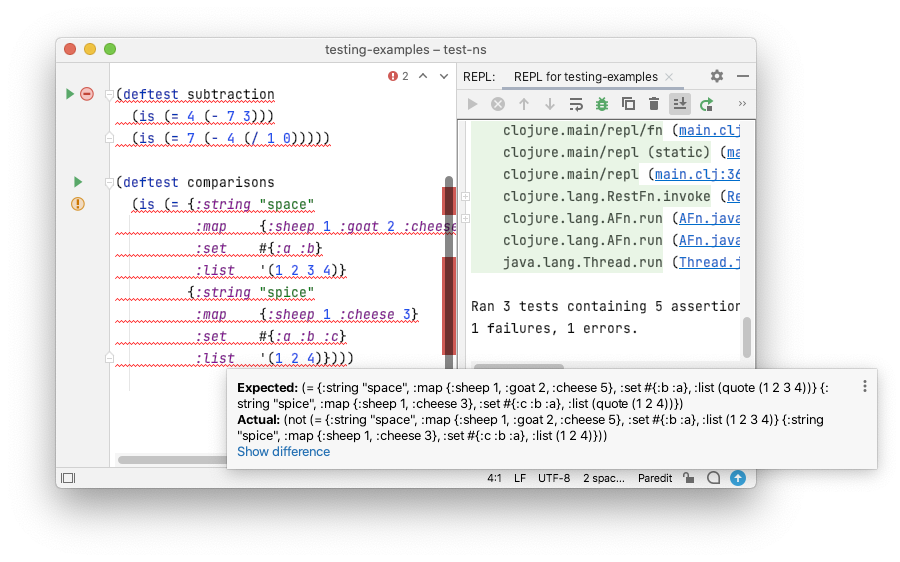Screen dimensions: 900x562
Task: Click the "Ran 3 tests containing" output line
Action: (606, 307)
